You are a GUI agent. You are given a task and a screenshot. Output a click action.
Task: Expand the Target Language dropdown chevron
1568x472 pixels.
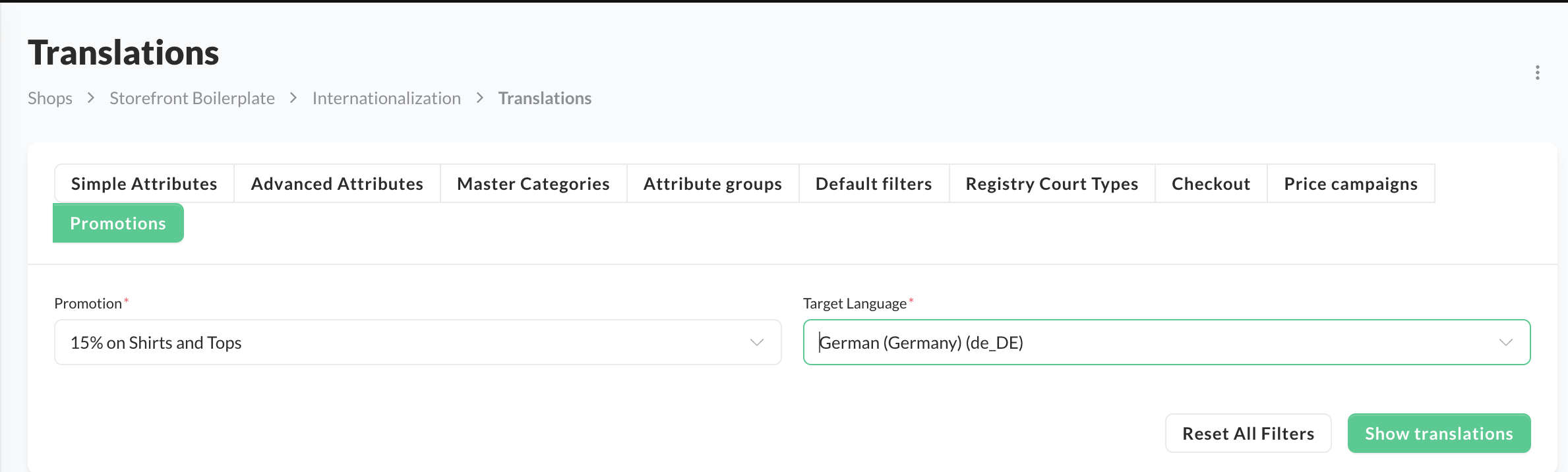(x=1505, y=342)
